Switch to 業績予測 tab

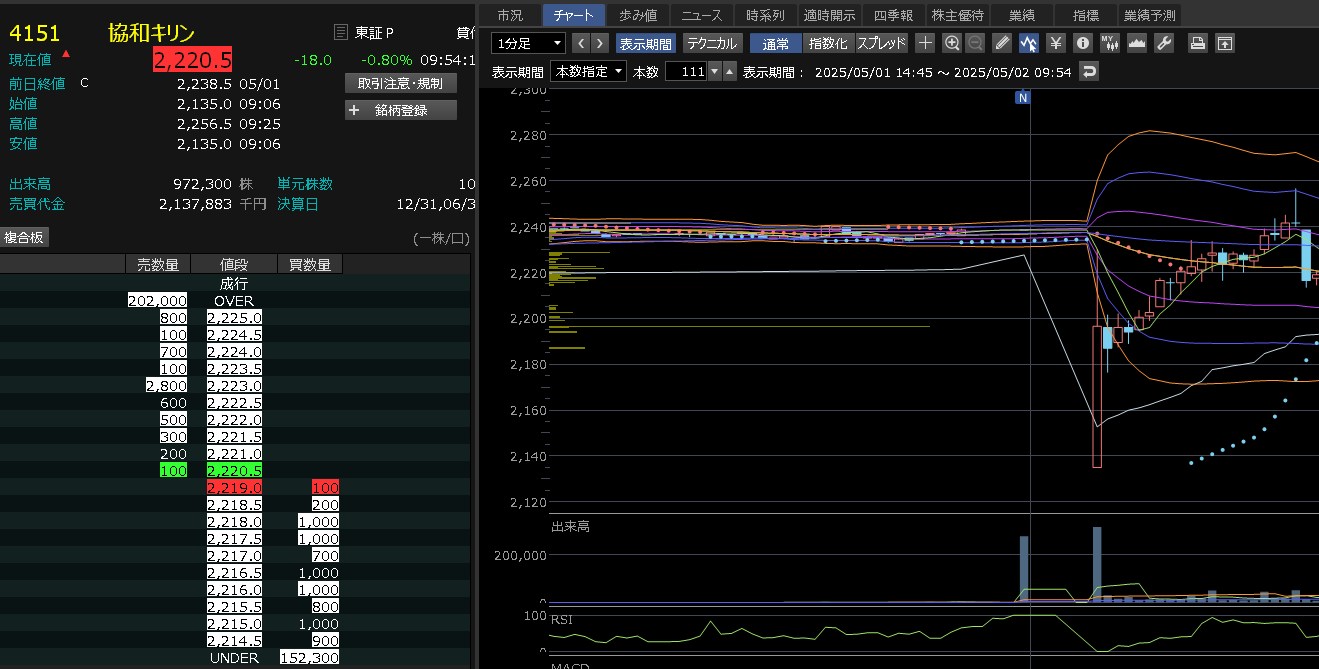1150,15
